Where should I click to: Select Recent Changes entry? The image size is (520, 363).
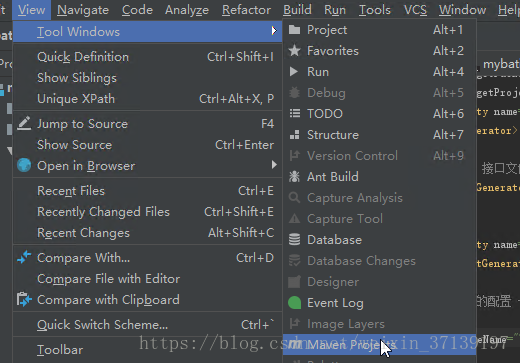(x=147, y=233)
